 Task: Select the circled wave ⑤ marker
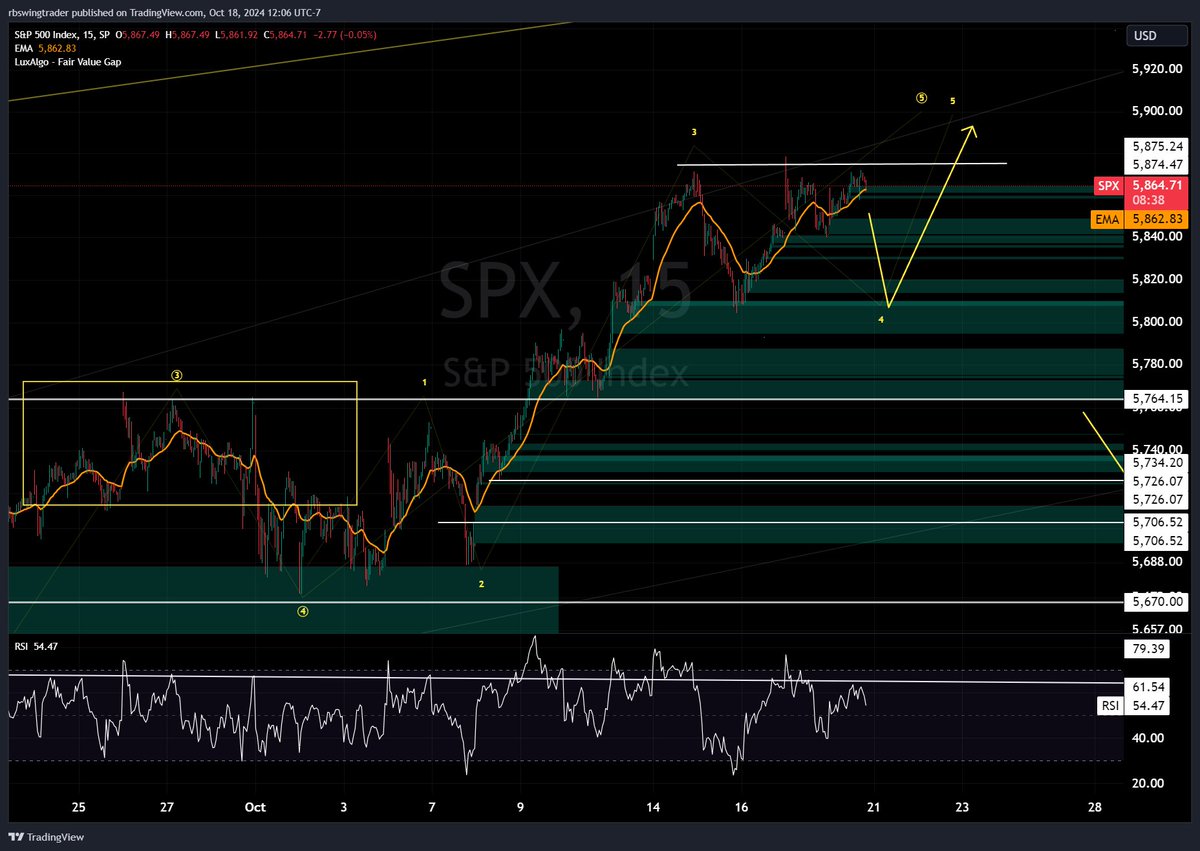click(x=921, y=98)
